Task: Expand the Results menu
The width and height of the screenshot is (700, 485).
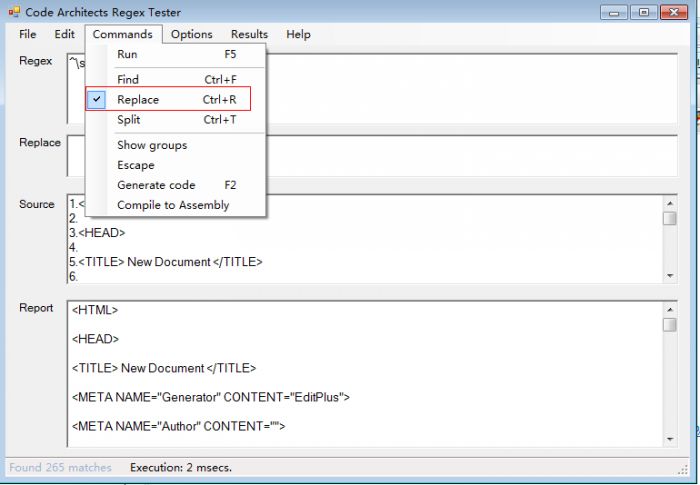Action: point(249,34)
